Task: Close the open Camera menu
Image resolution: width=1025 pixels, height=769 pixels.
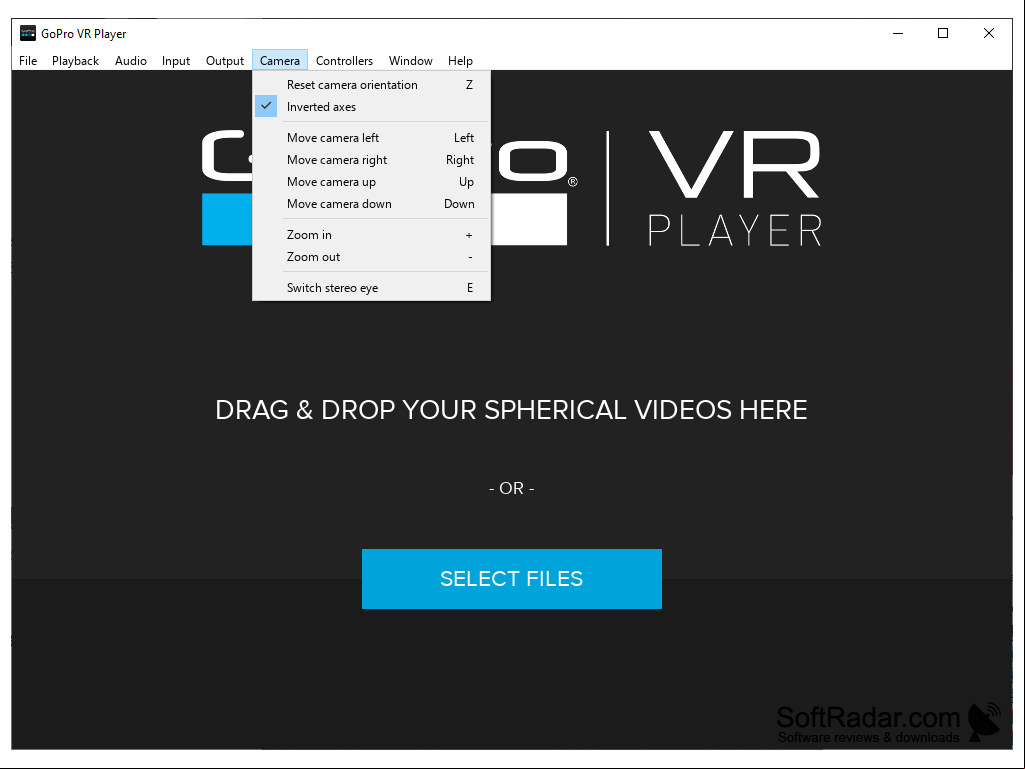Action: click(x=280, y=61)
